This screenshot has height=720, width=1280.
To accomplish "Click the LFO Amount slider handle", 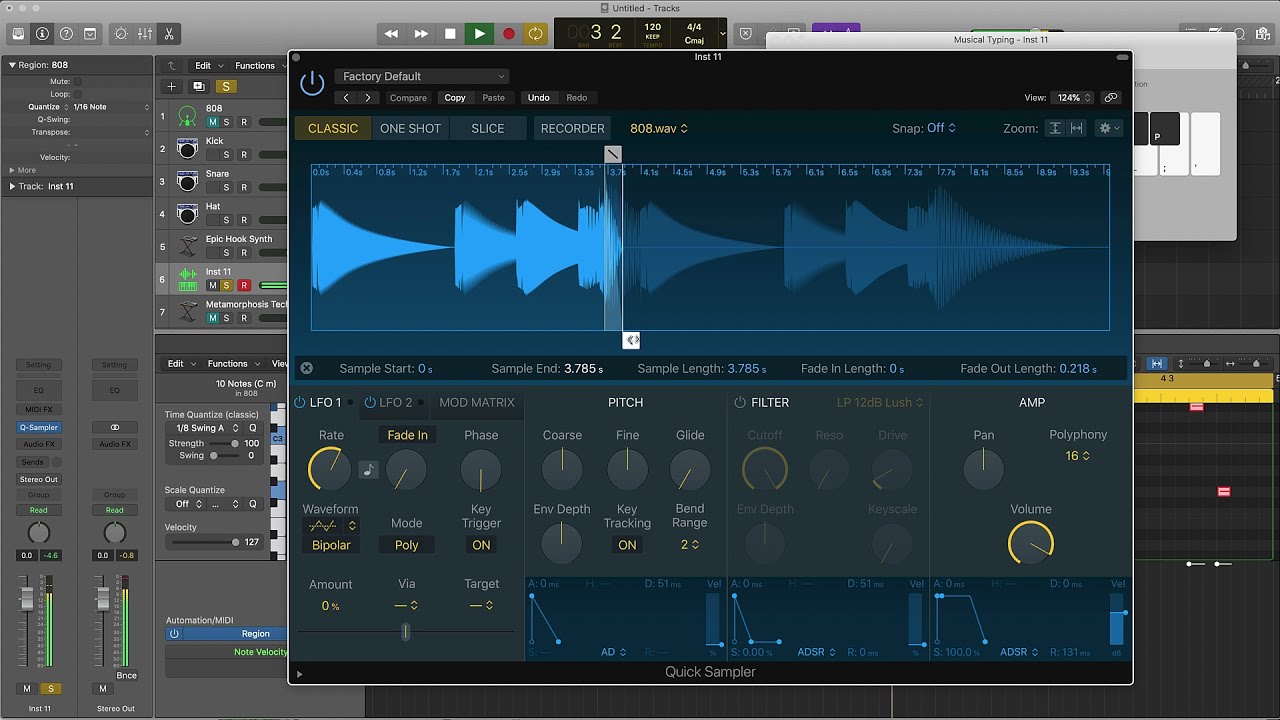I will click(x=405, y=631).
